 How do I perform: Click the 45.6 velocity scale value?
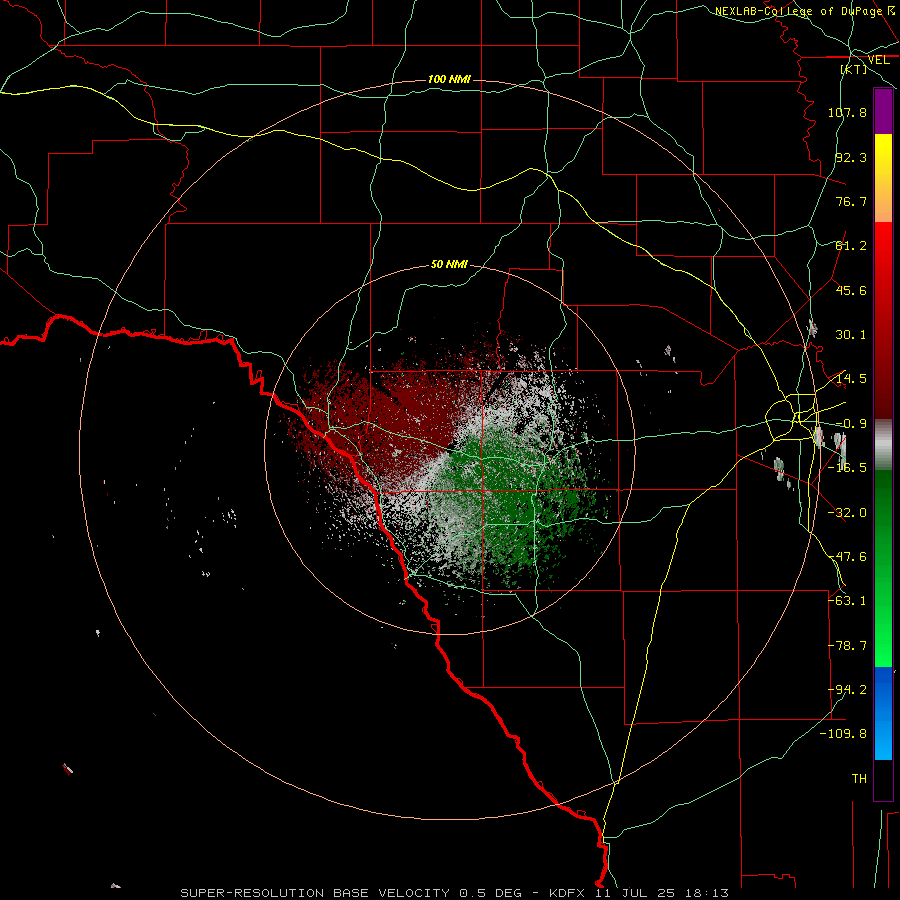pos(851,290)
